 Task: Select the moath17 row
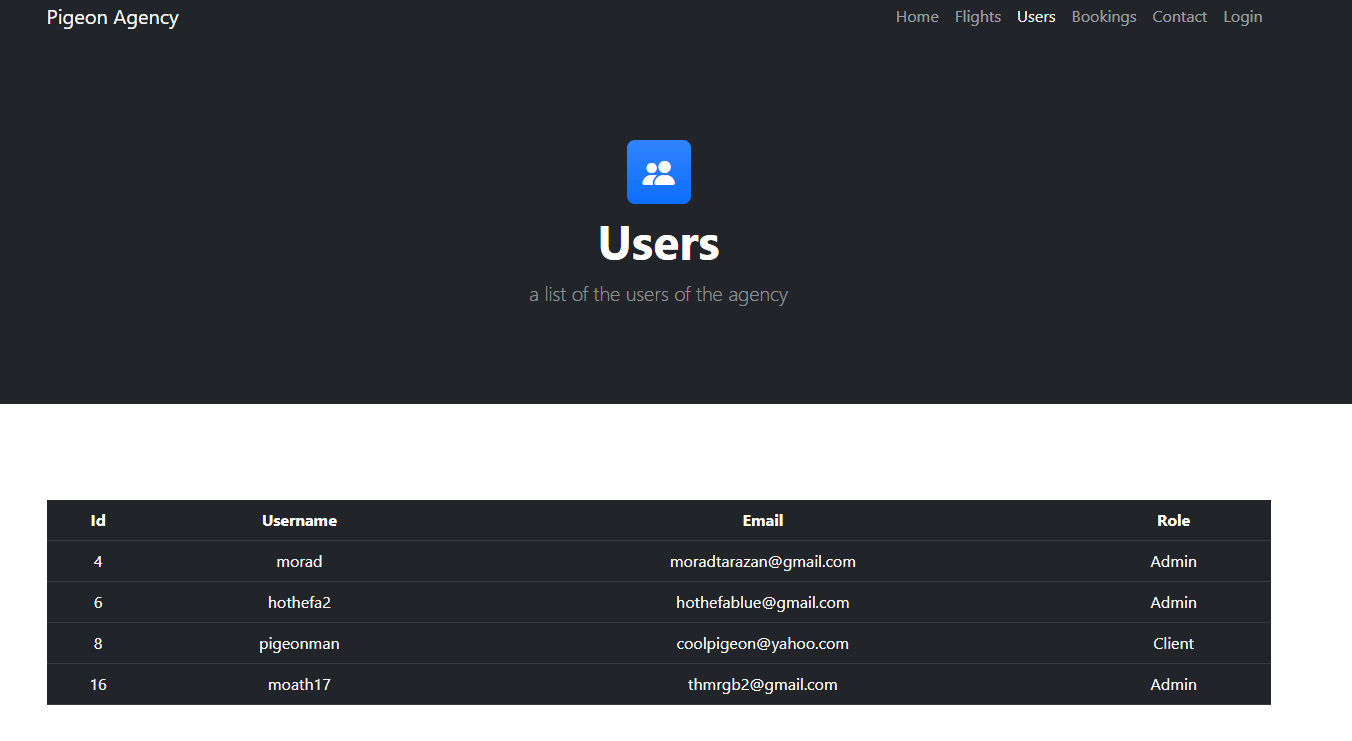(x=299, y=684)
